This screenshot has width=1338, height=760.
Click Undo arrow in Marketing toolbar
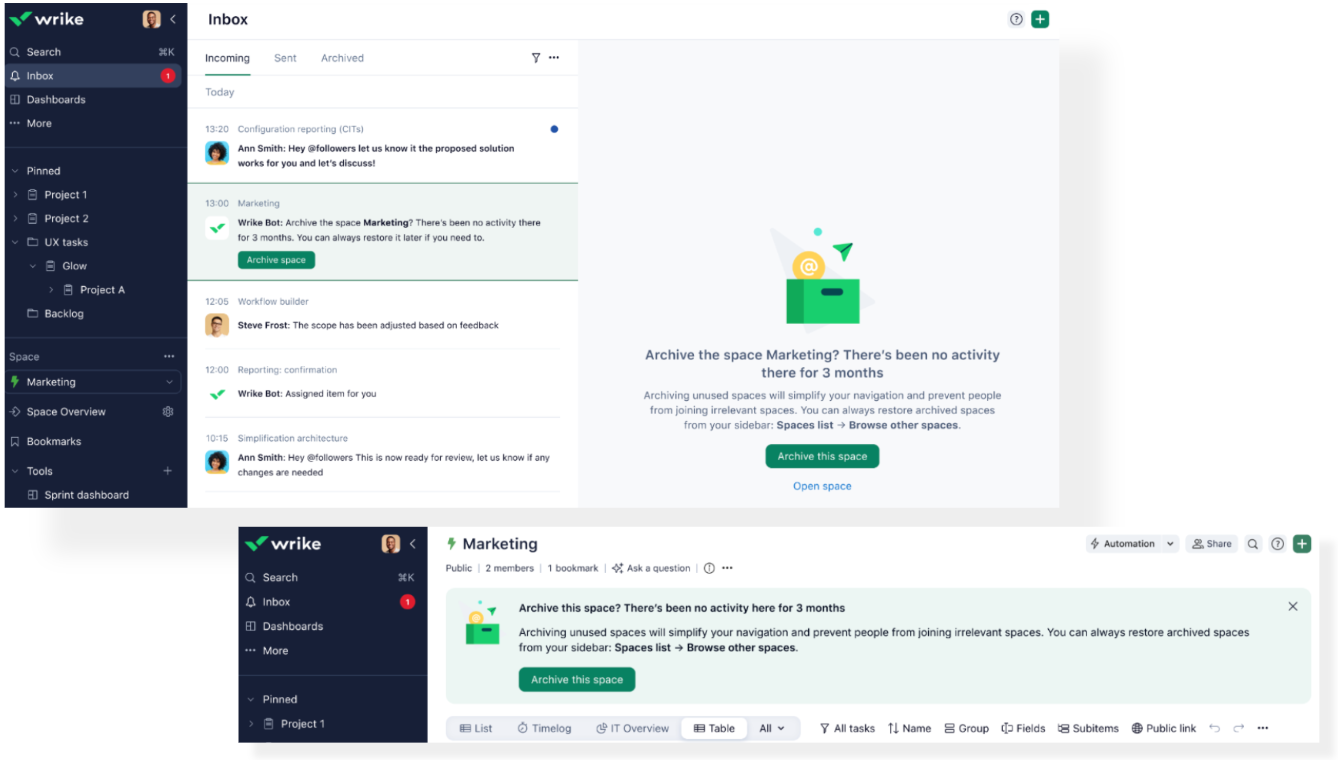[x=1214, y=728]
